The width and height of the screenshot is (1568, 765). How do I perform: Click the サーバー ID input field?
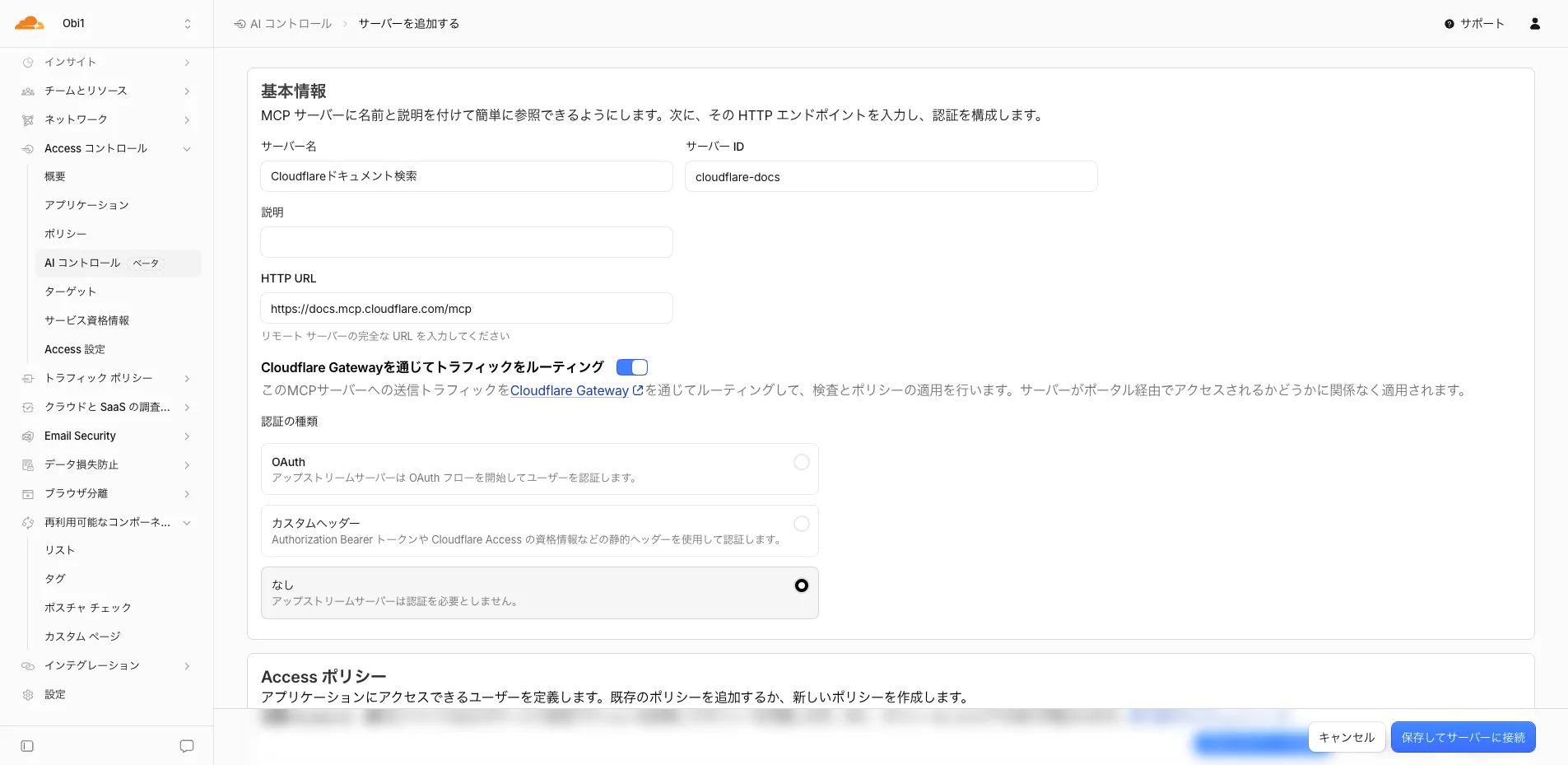click(x=891, y=176)
